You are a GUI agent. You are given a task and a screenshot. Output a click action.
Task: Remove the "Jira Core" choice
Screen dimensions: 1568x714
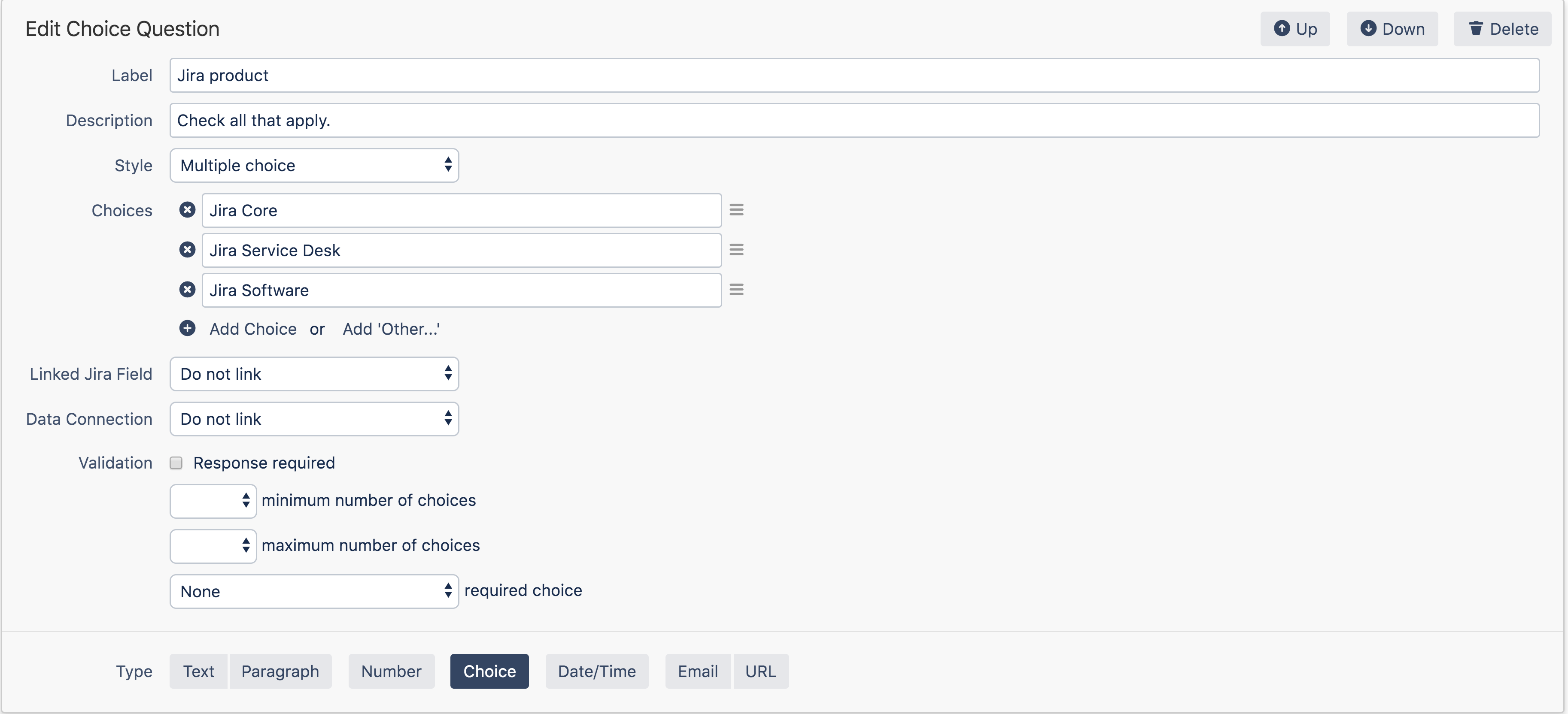pyautogui.click(x=187, y=210)
